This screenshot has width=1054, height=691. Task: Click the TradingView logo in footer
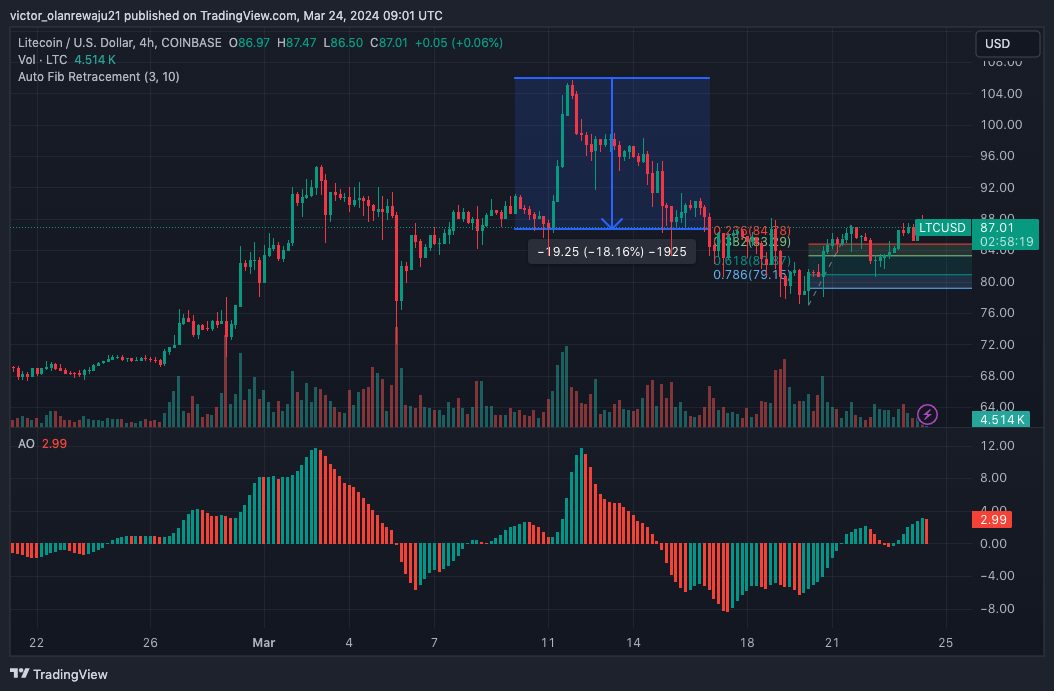click(59, 674)
